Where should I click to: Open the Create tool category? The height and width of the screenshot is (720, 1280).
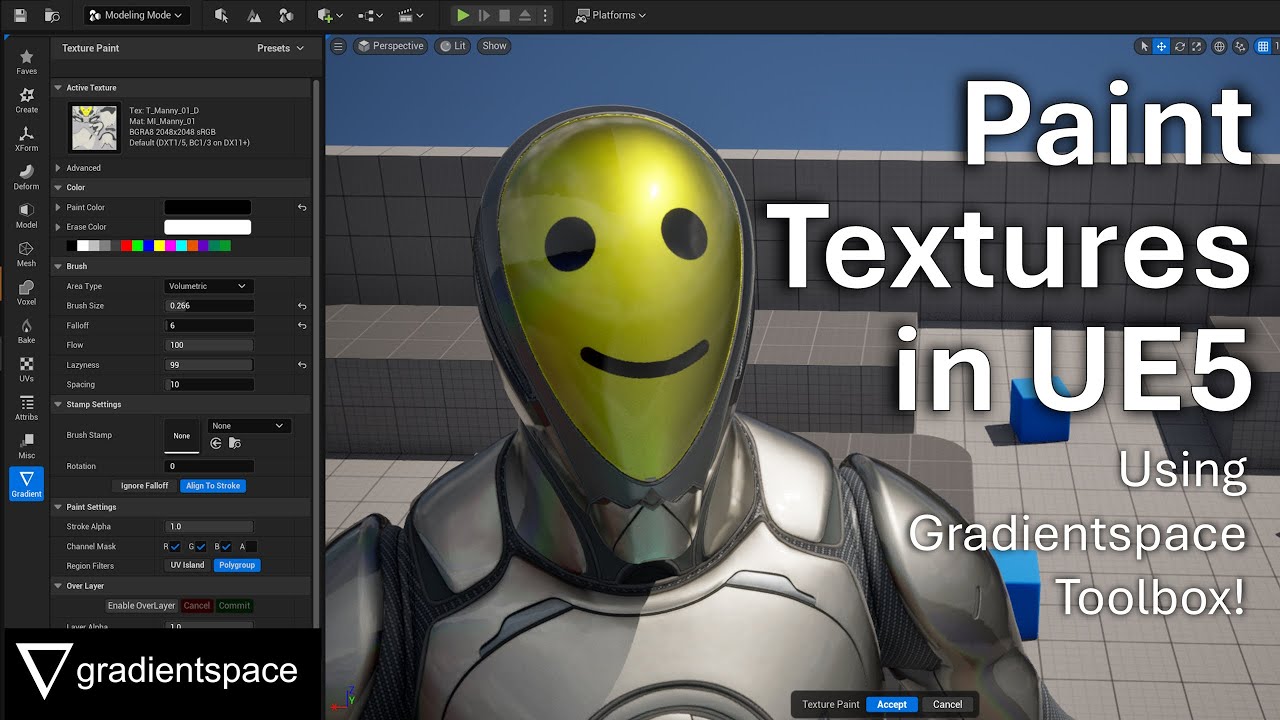pos(27,100)
